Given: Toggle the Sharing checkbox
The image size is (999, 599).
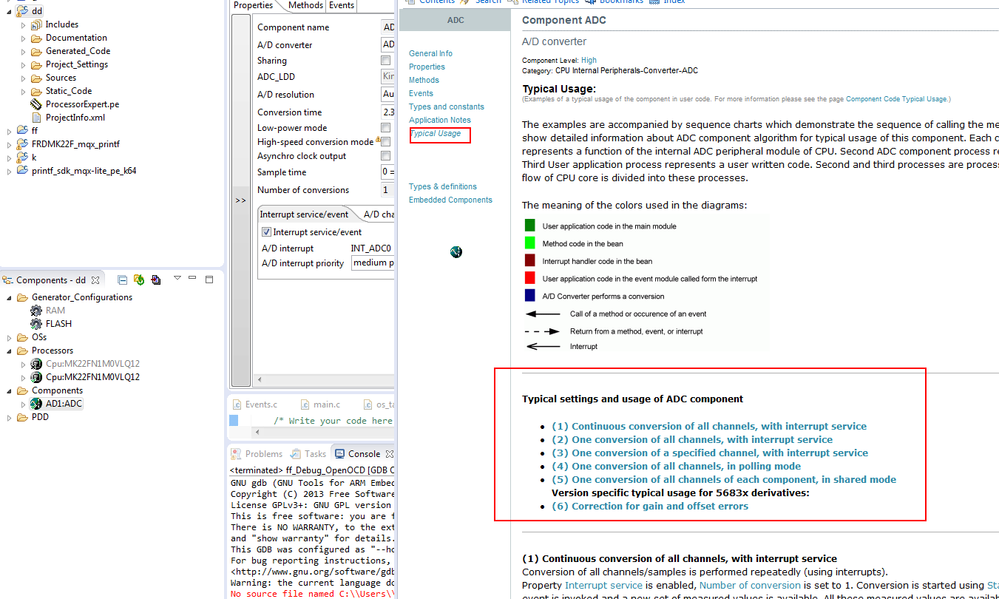Looking at the screenshot, I should coord(385,61).
